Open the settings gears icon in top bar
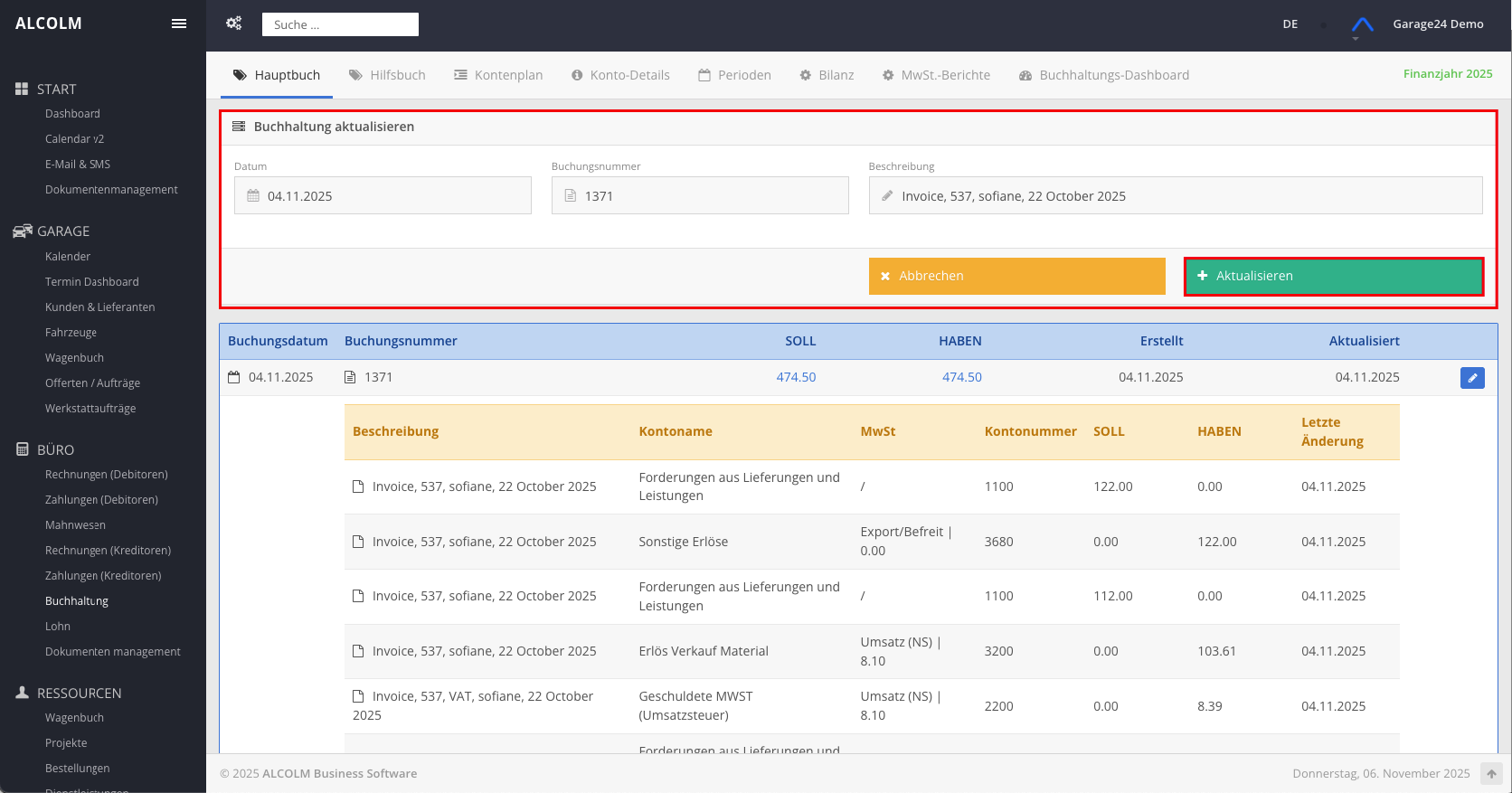The image size is (1512, 793). coord(234,24)
